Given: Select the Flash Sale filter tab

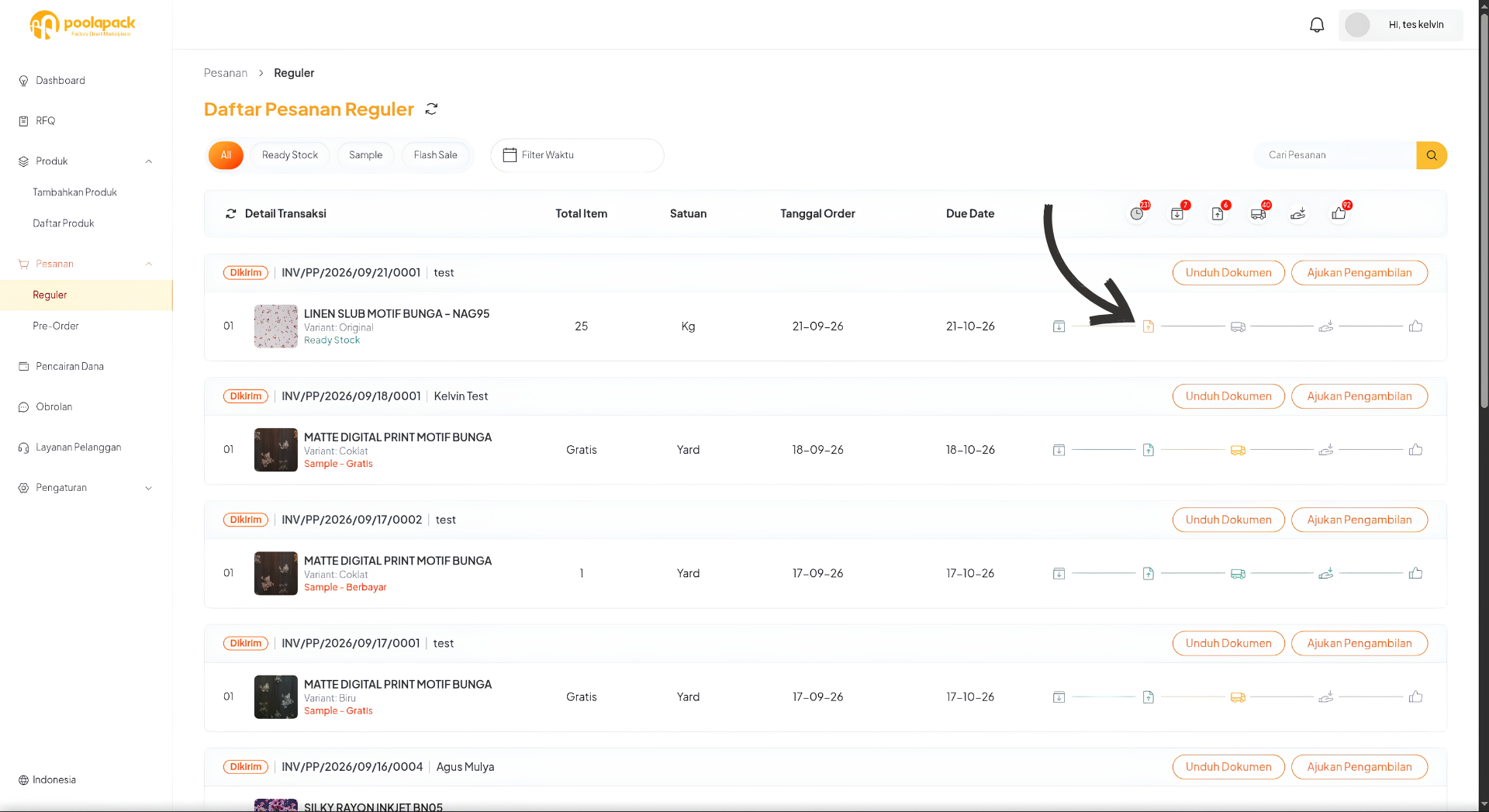Looking at the screenshot, I should tap(435, 155).
